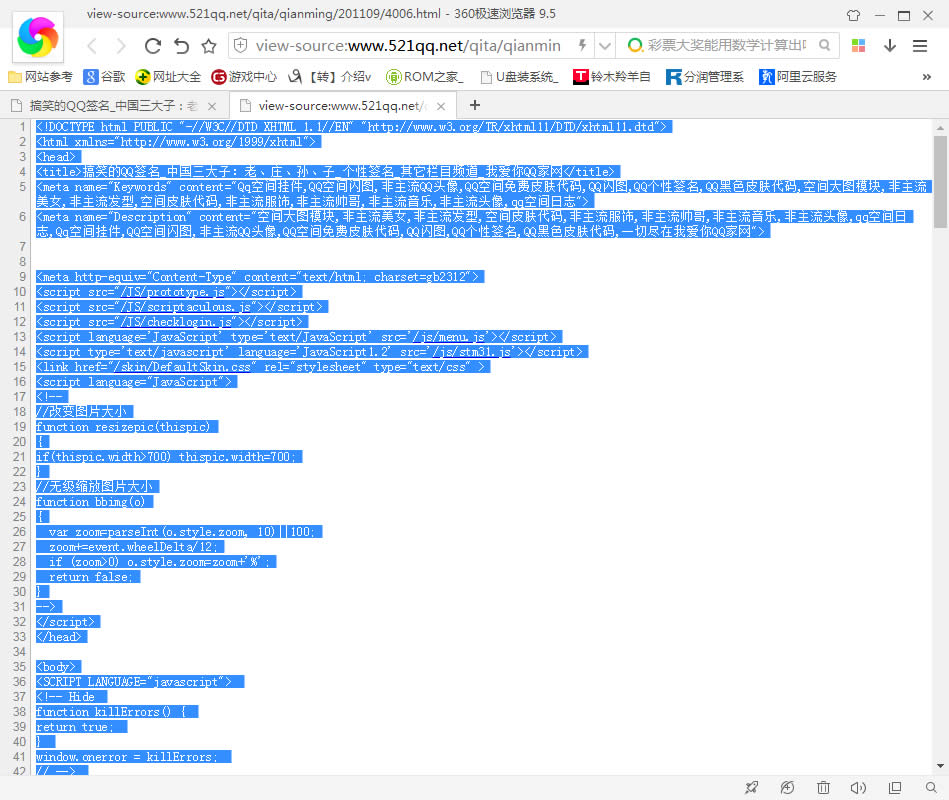Open the 阿里云服务 bookmark
Screen dimensions: 949x800
[798, 77]
